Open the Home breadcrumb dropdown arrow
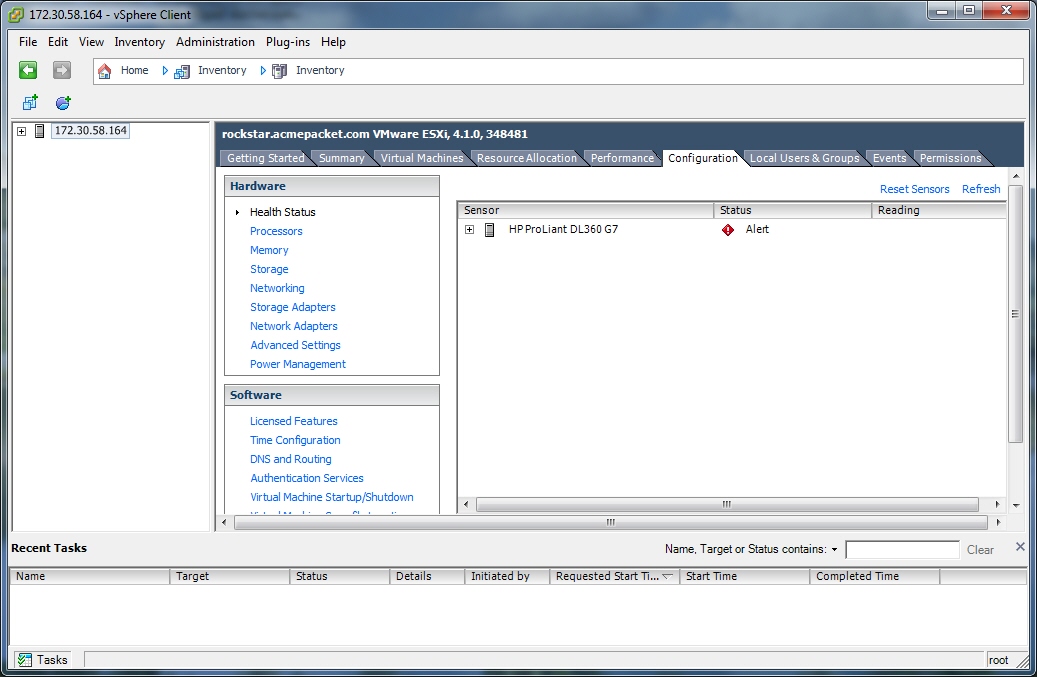 coord(165,71)
